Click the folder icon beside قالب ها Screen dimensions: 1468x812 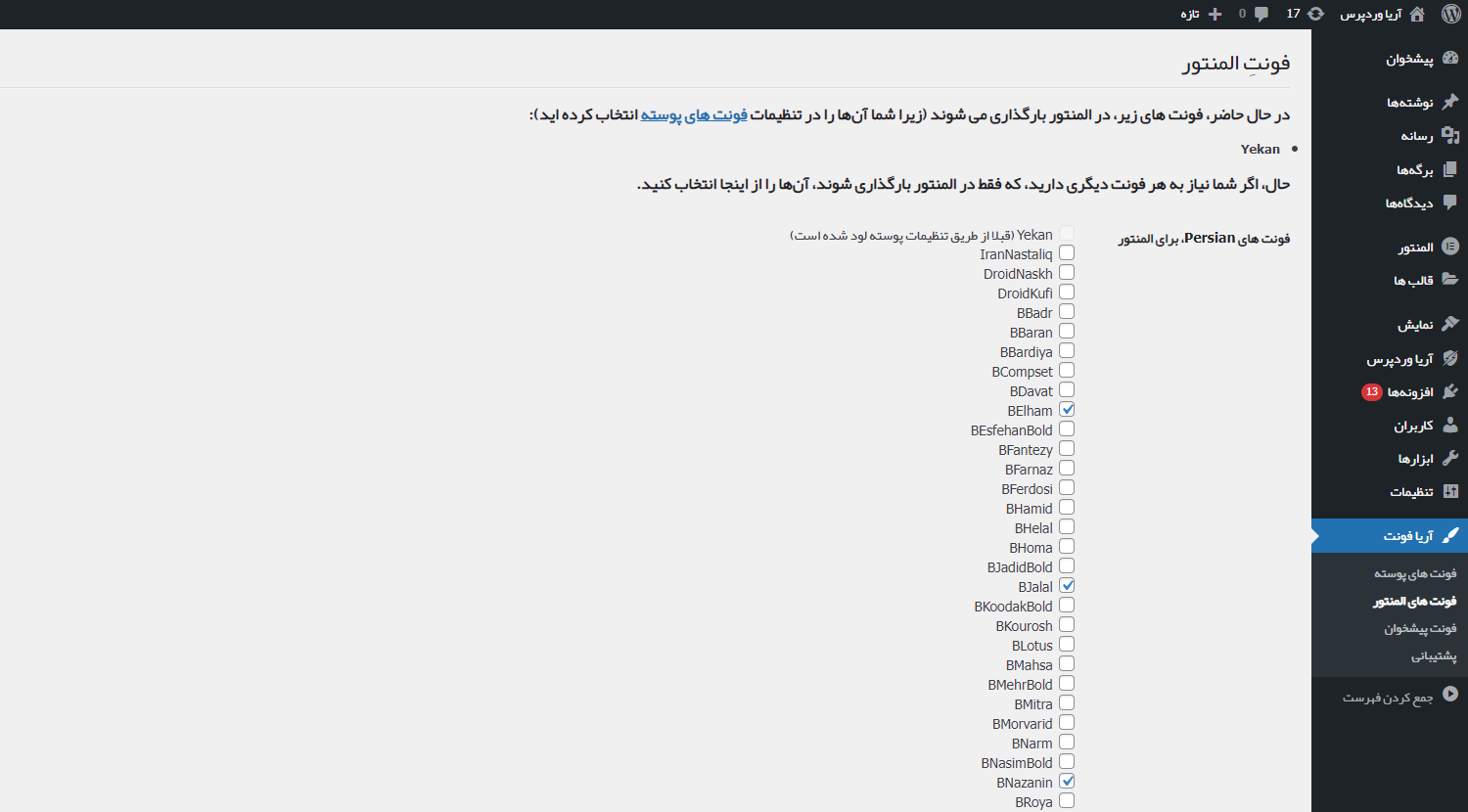click(1449, 280)
